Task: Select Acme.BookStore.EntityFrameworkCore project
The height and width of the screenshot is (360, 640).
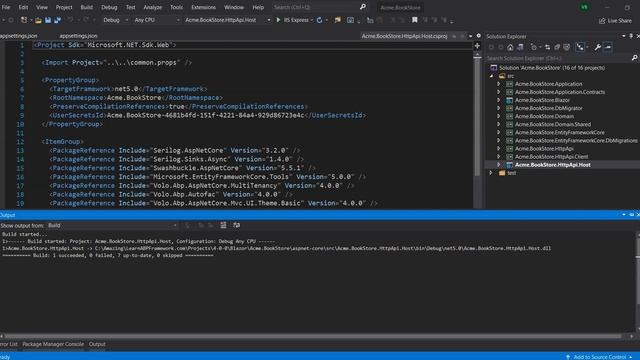Action: pos(559,133)
